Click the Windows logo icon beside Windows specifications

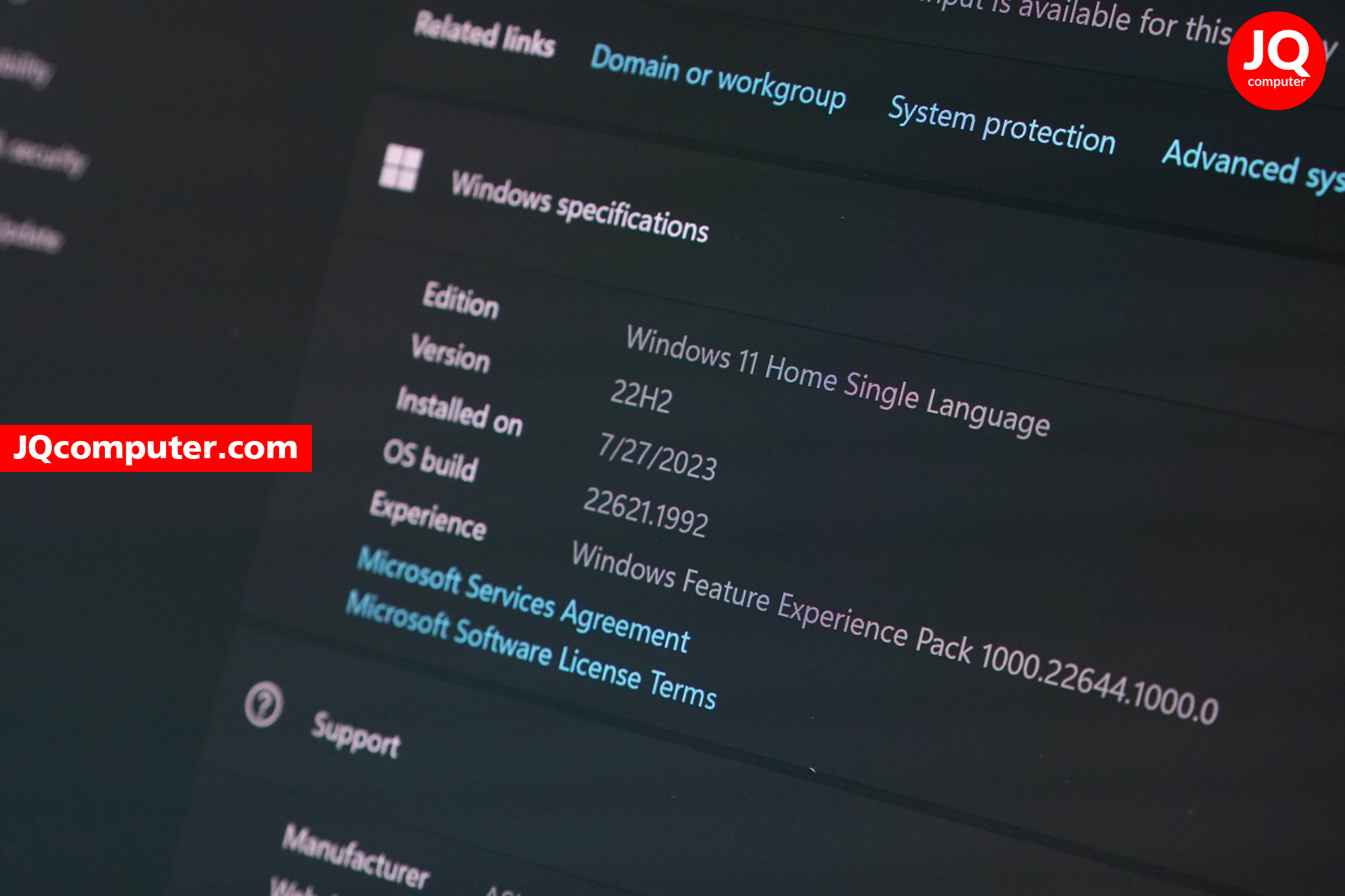click(401, 168)
